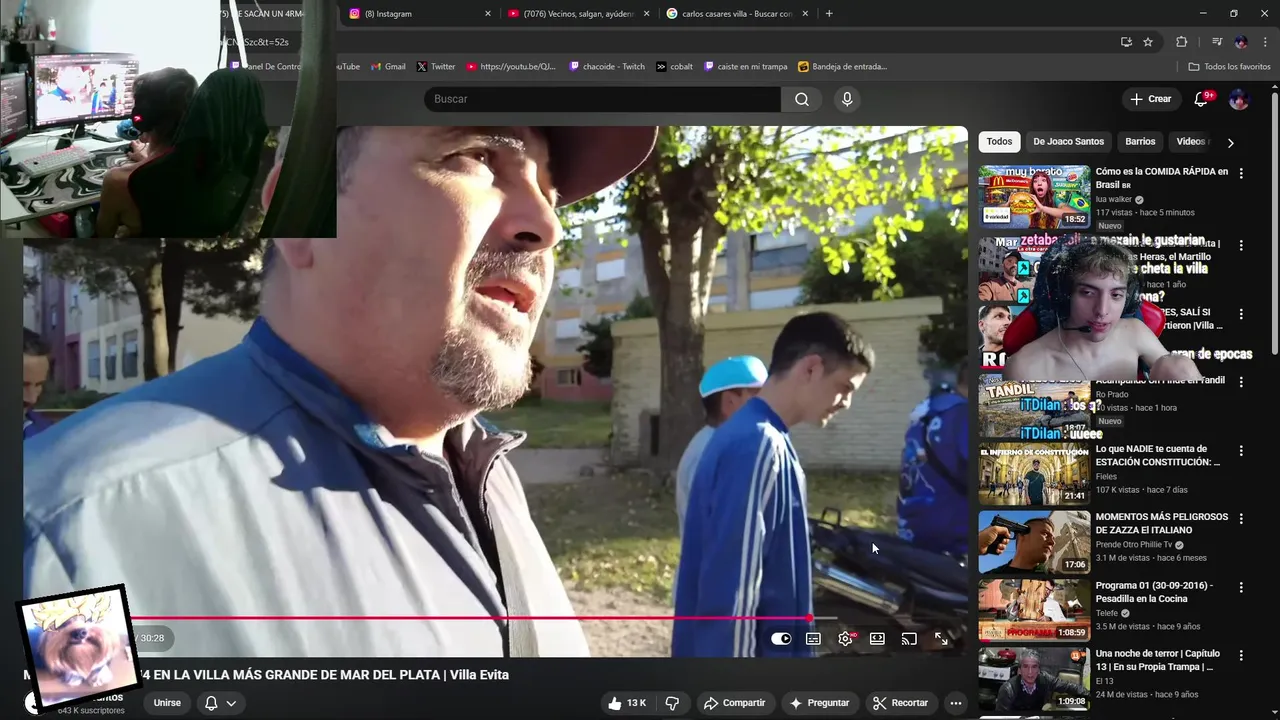Open the Telefe channel link

1108,613
